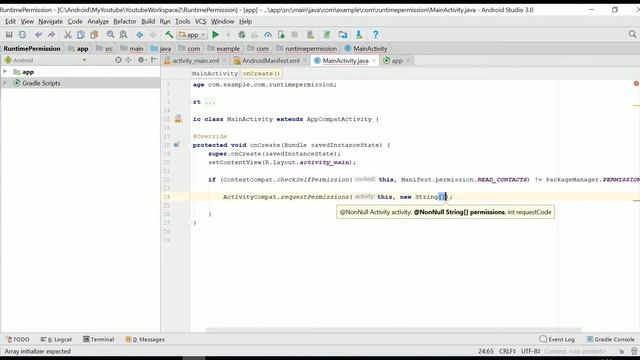Click the Save All toolbar icon
This screenshot has height=360, width=640.
tap(9, 35)
